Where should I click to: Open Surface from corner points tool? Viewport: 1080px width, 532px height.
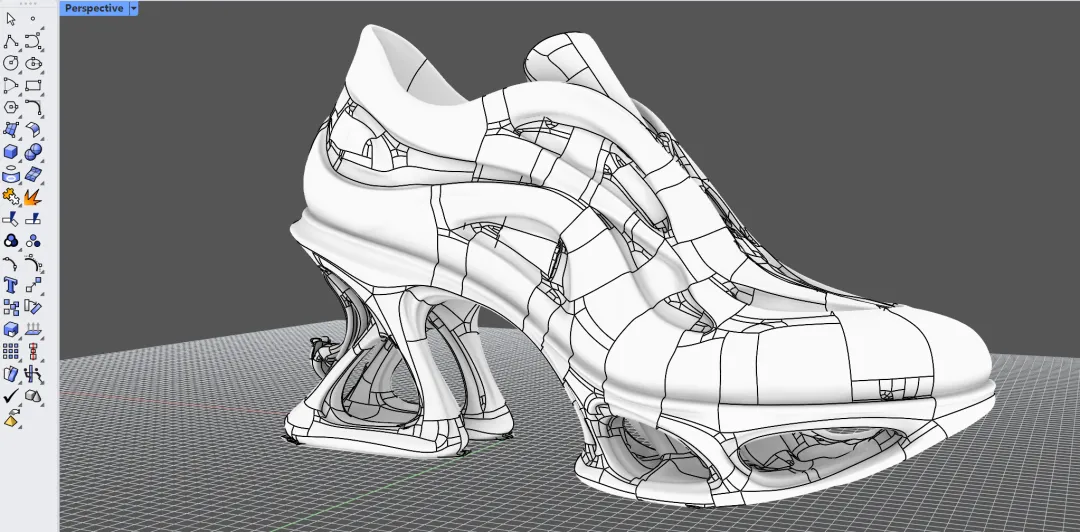11,130
